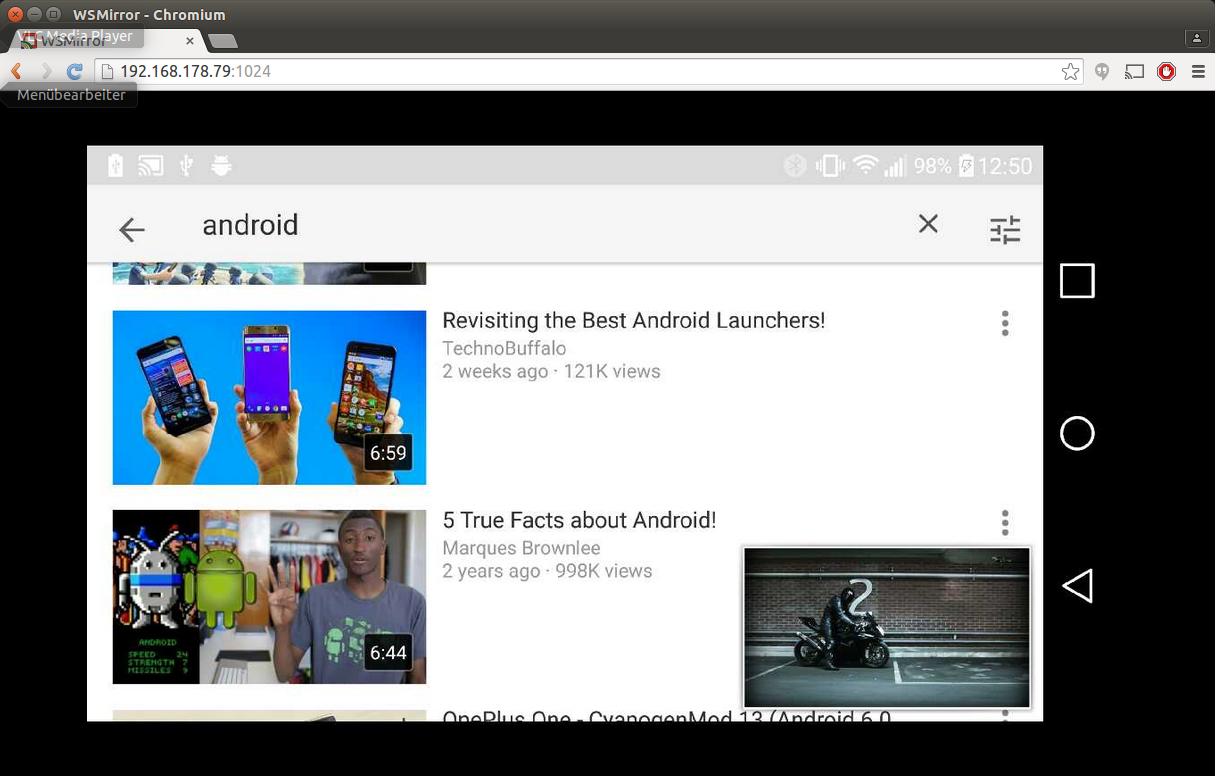Open options menu for Revisiting the Best Android Launchers
The height and width of the screenshot is (776, 1215).
pyautogui.click(x=1005, y=323)
